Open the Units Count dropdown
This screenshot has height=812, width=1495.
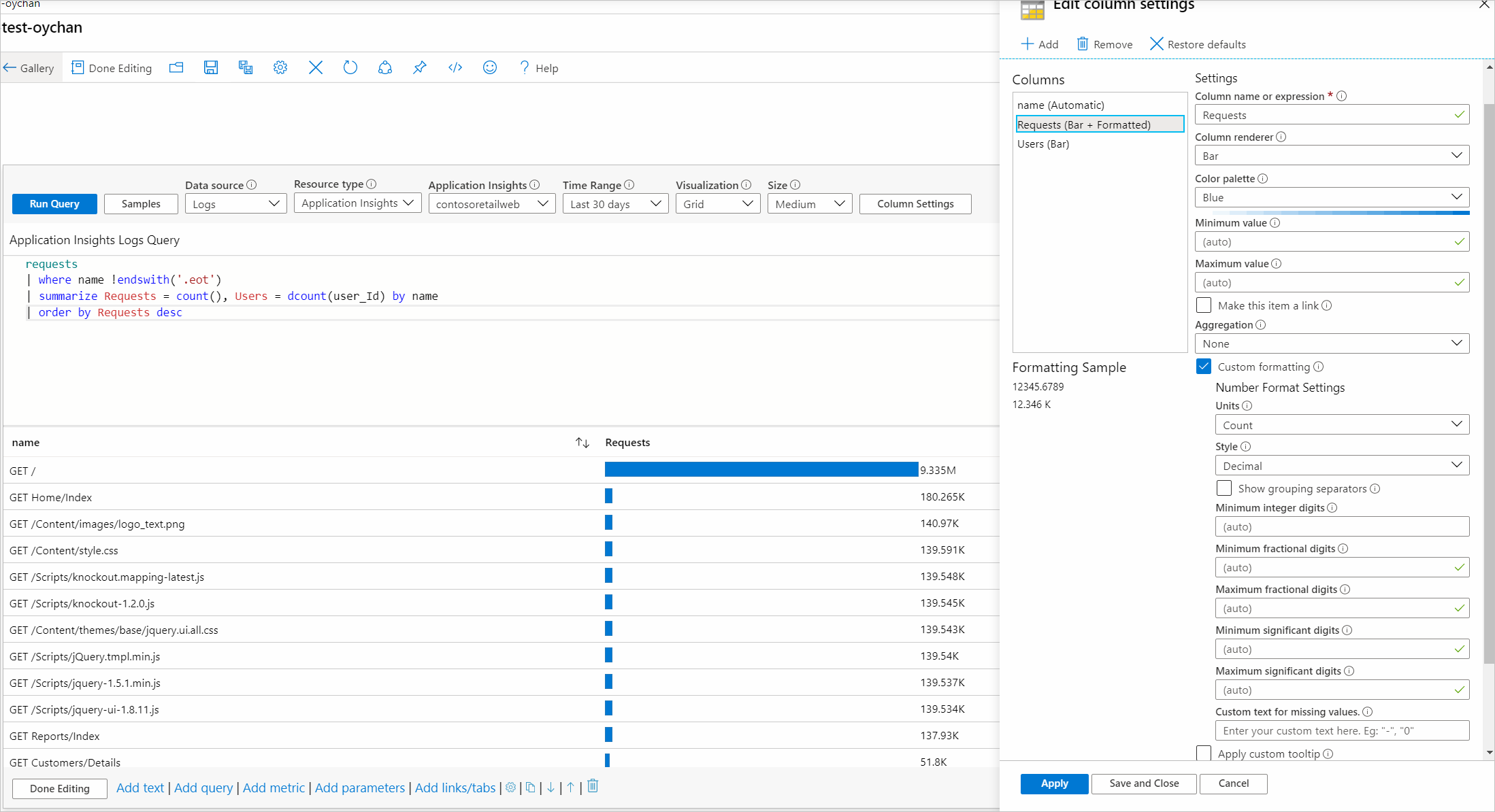1342,425
